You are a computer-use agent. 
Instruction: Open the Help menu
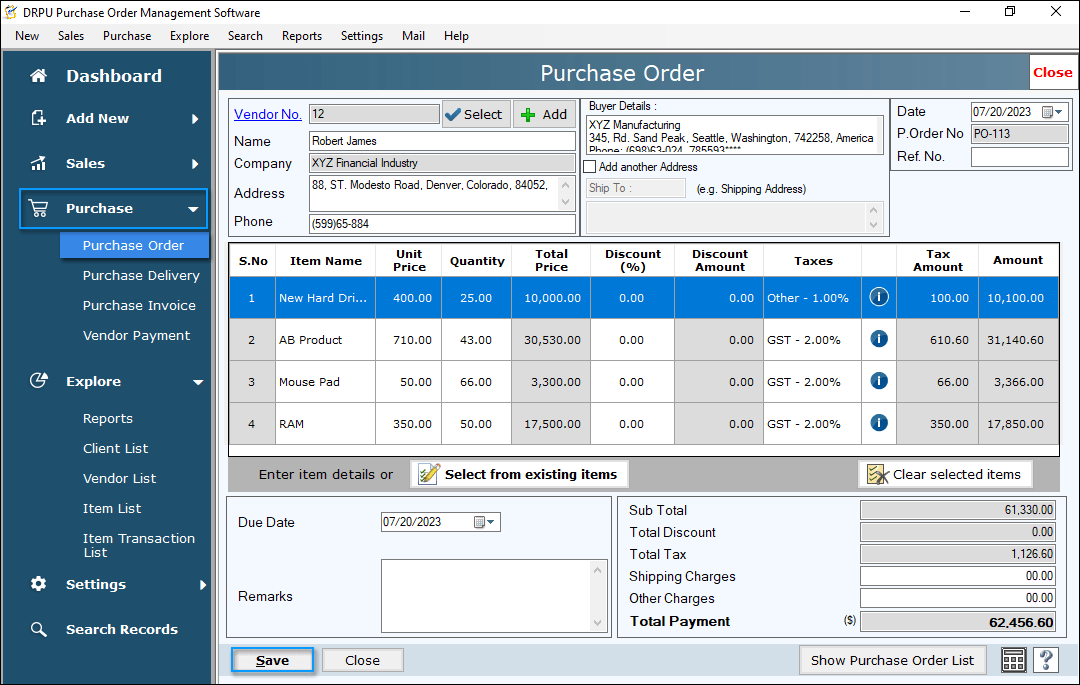click(x=456, y=36)
